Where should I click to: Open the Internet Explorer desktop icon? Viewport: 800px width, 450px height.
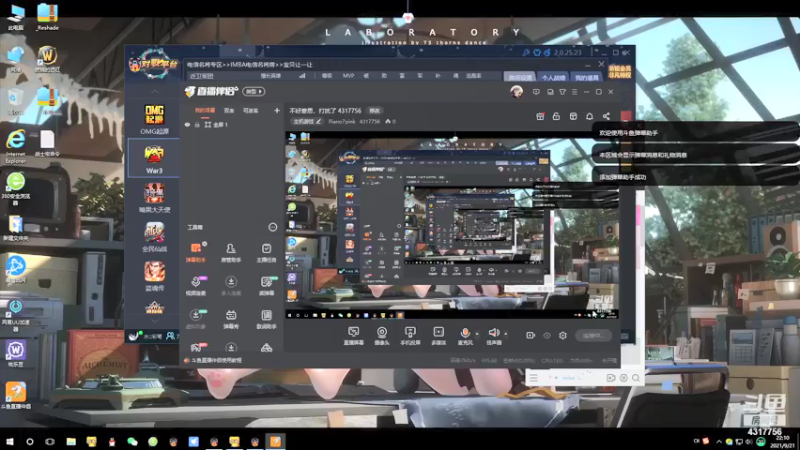click(15, 146)
